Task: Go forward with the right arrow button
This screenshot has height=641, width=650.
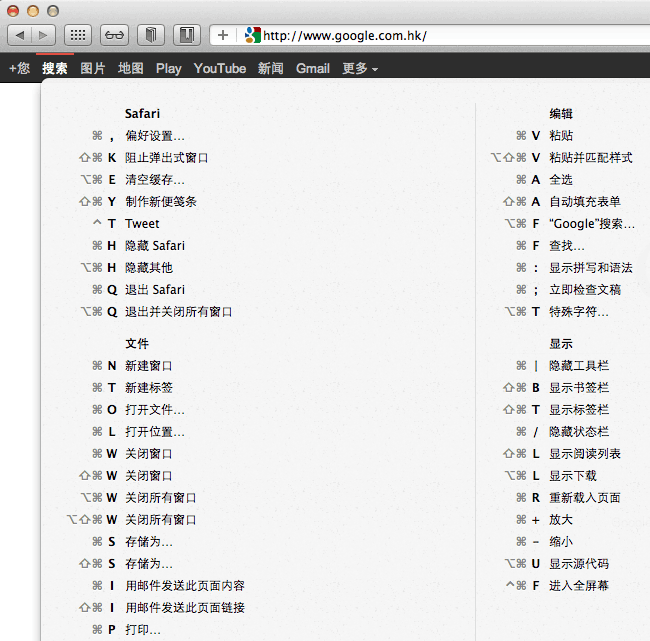Action: (43, 35)
